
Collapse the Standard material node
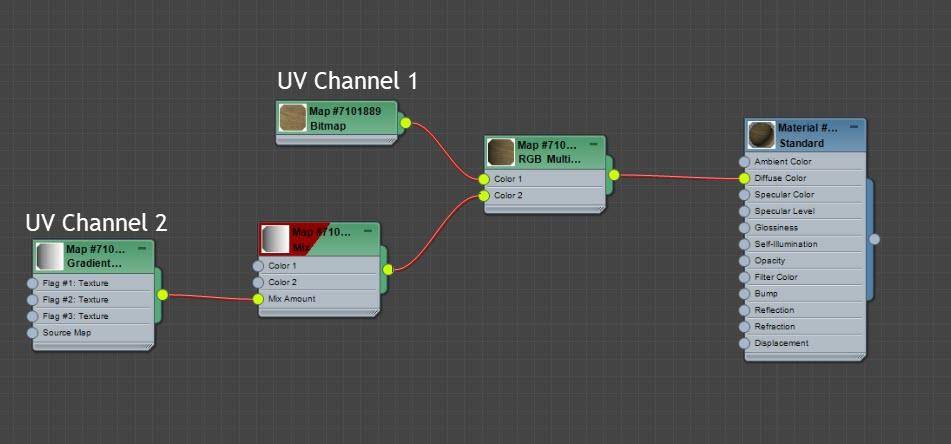pyautogui.click(x=853, y=127)
